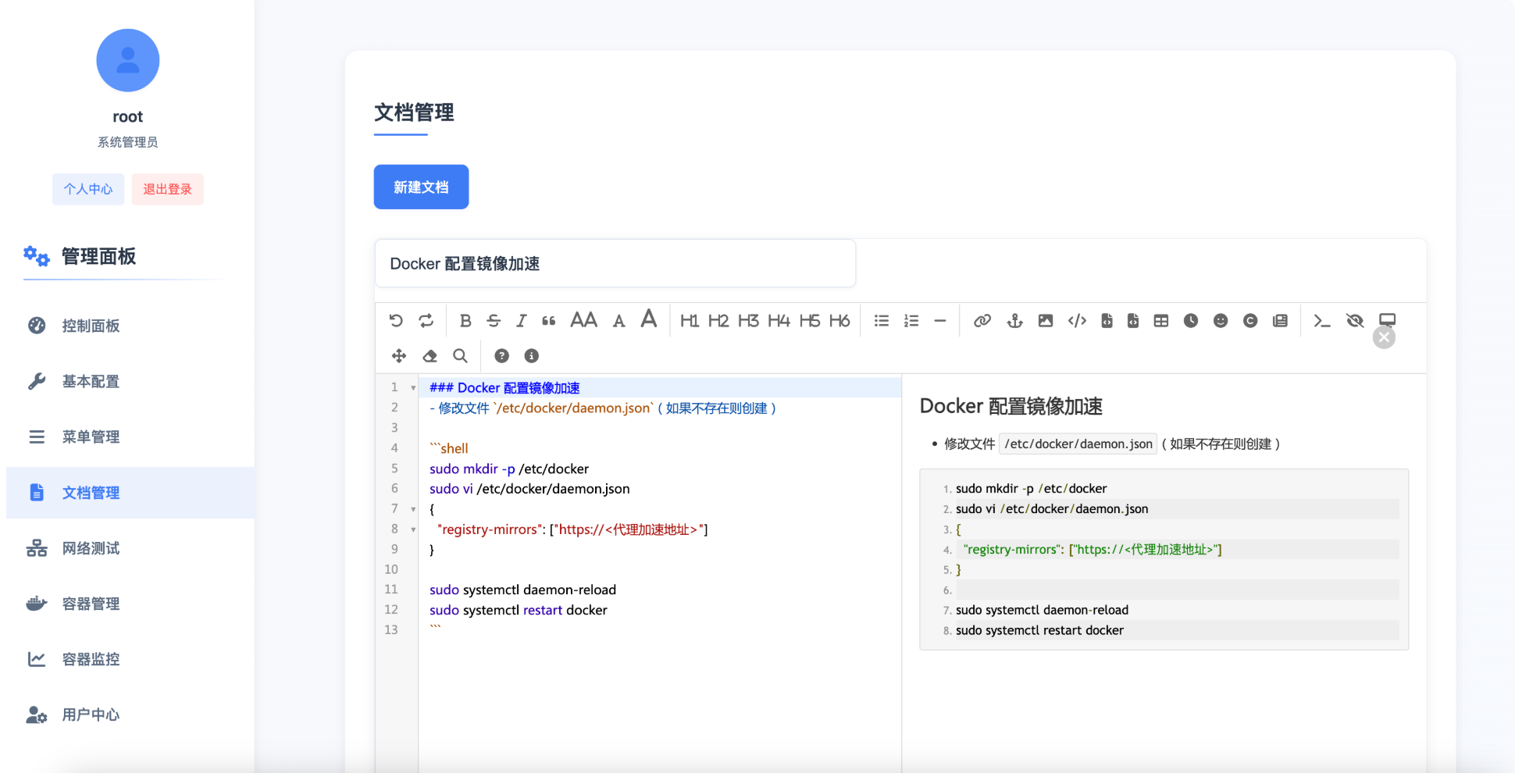This screenshot has height=784, width=1515.
Task: Insert H1 heading from the toolbar
Action: tap(689, 320)
